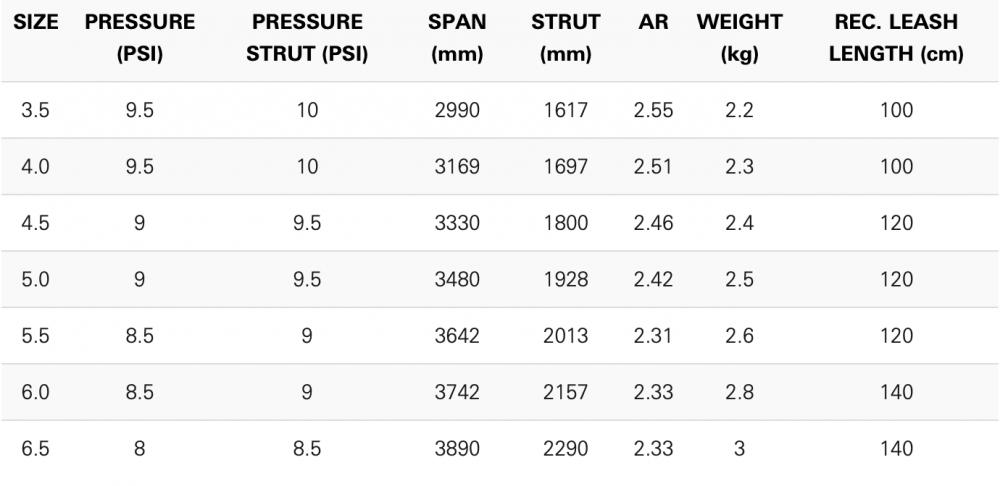This screenshot has width=1000, height=486.
Task: Click the WEIGHT (kg) column header
Action: tap(739, 38)
